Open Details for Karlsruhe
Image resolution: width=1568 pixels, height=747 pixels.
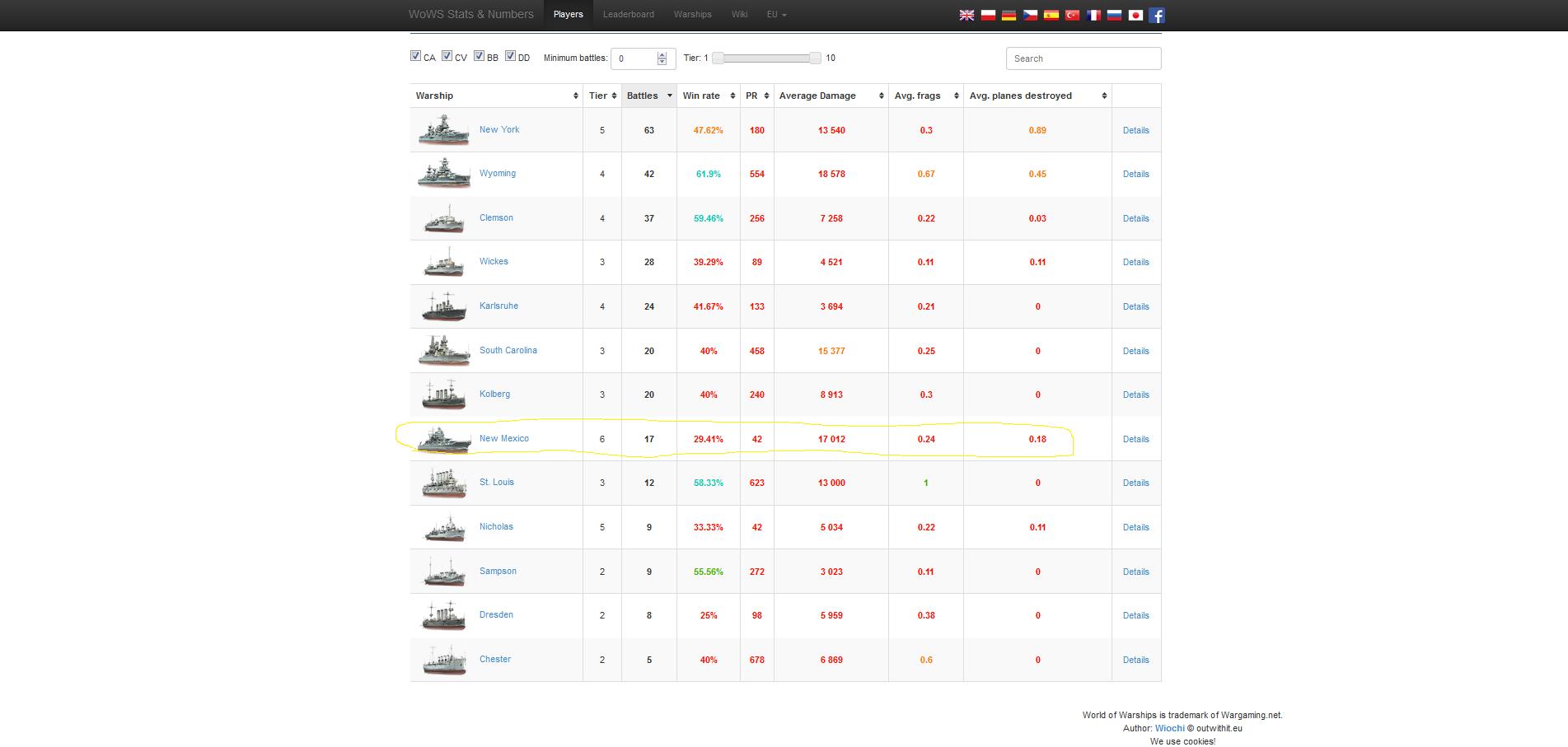(x=1135, y=306)
